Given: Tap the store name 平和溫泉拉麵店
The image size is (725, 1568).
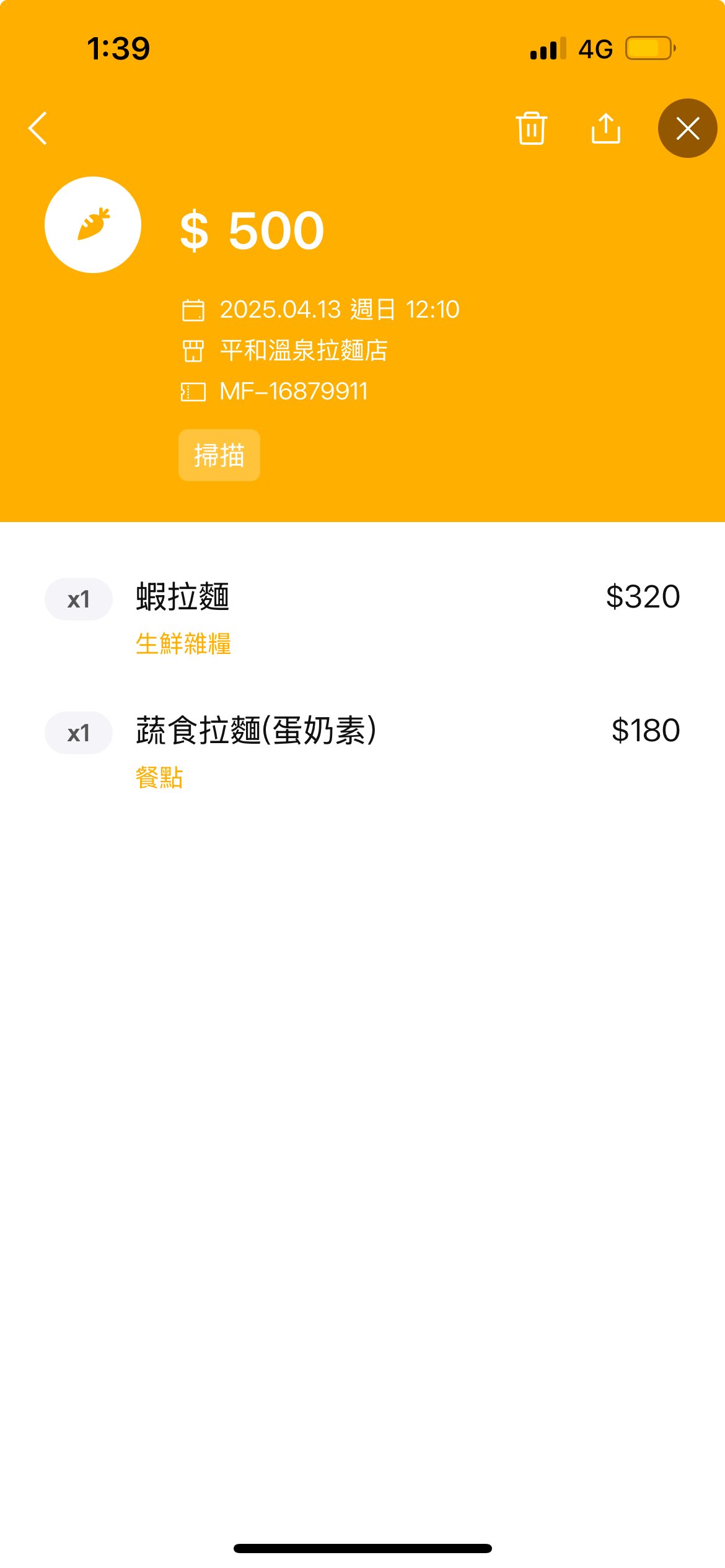Looking at the screenshot, I should (x=304, y=351).
